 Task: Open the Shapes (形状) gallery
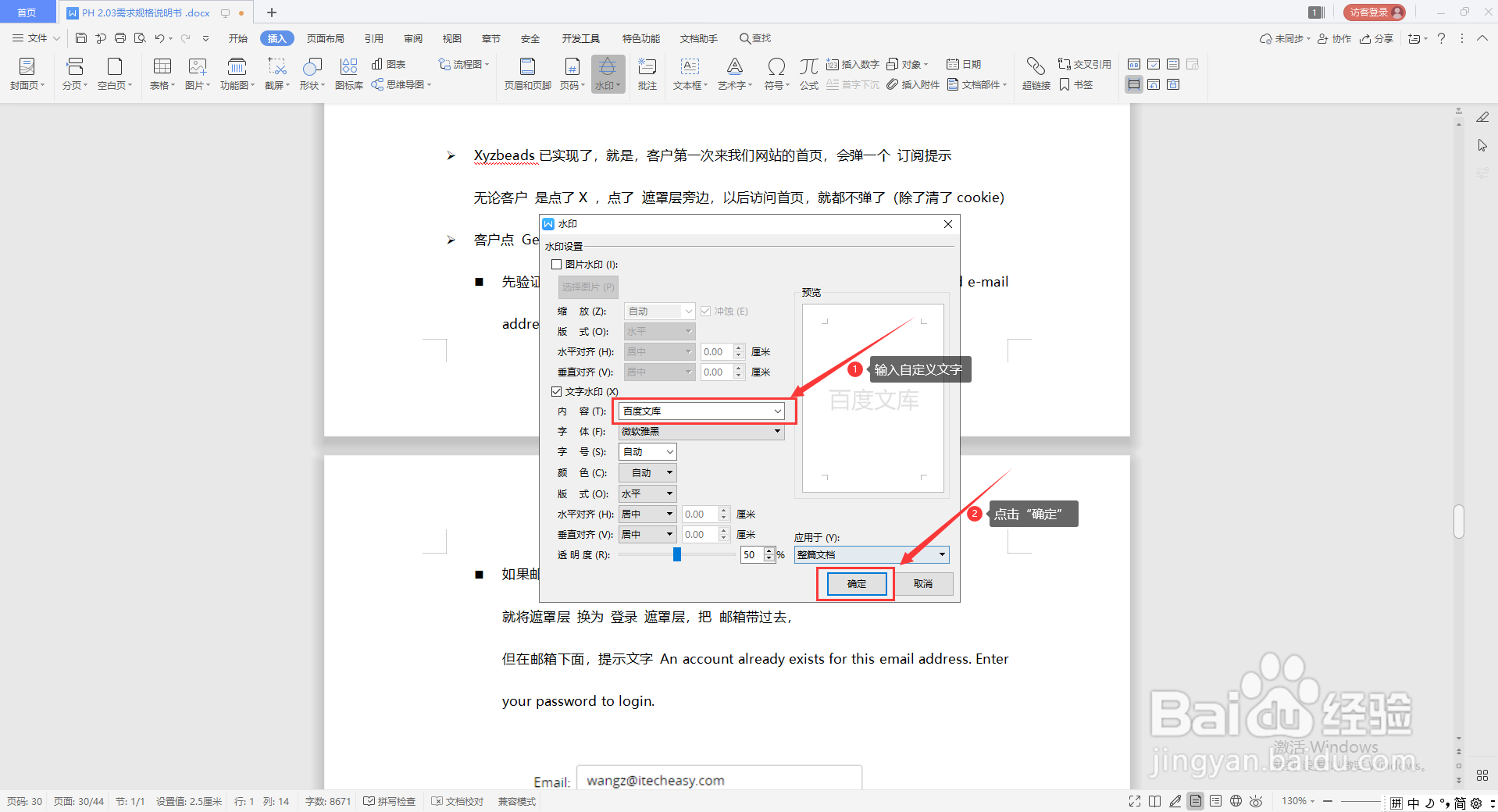pos(312,74)
